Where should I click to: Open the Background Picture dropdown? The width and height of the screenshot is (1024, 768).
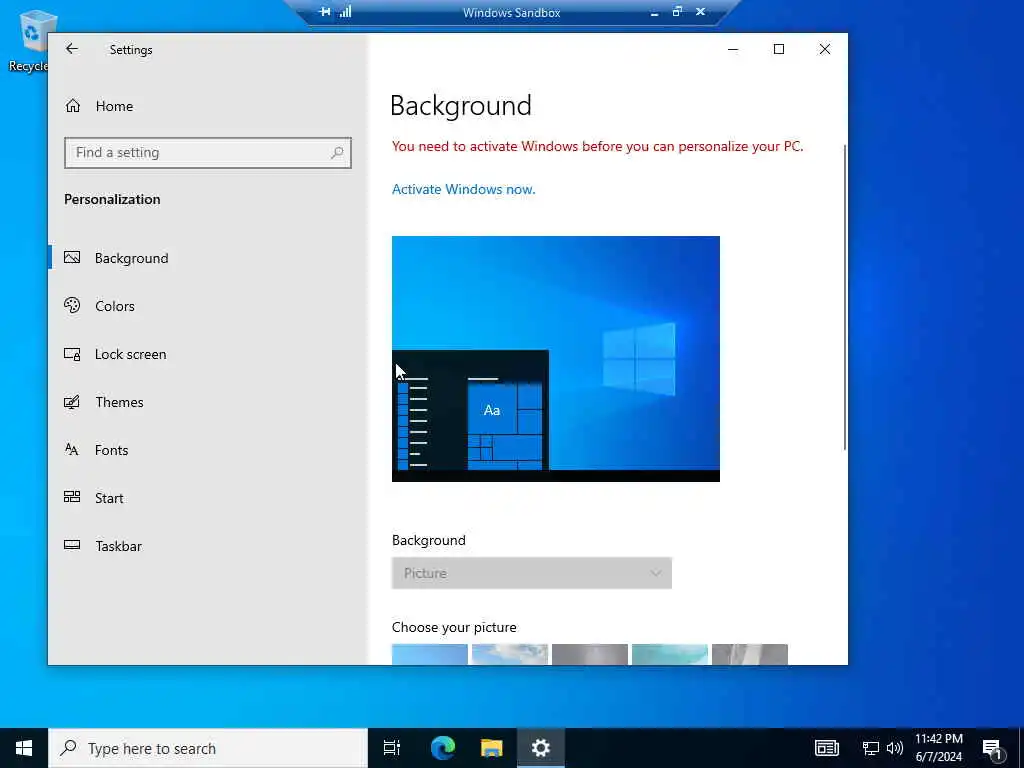(532, 573)
